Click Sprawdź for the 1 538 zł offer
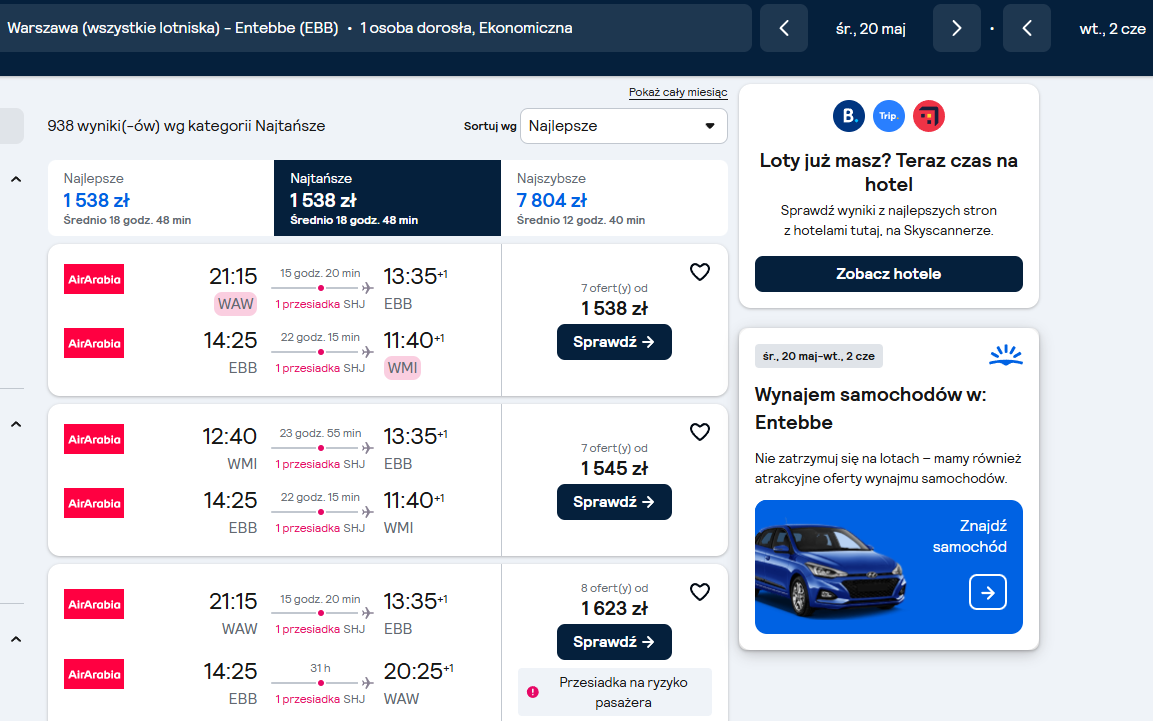The height and width of the screenshot is (721, 1153). tap(614, 342)
